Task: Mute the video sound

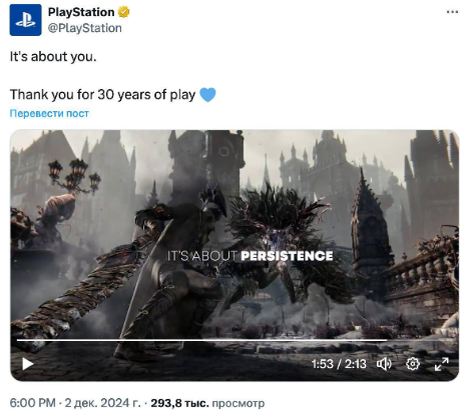Action: 384,364
